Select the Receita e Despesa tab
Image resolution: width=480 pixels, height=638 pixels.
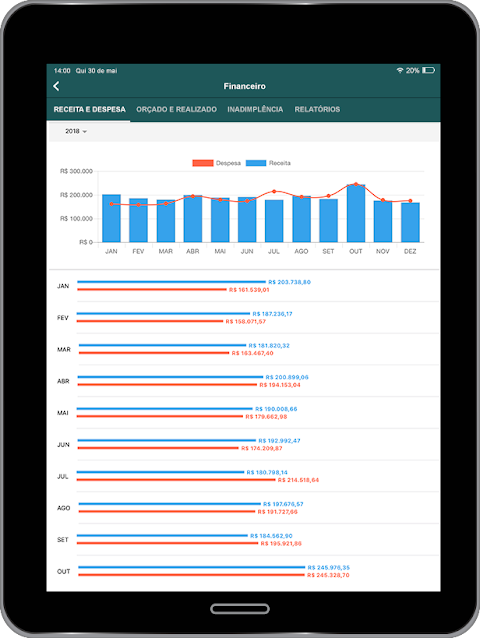tap(89, 109)
